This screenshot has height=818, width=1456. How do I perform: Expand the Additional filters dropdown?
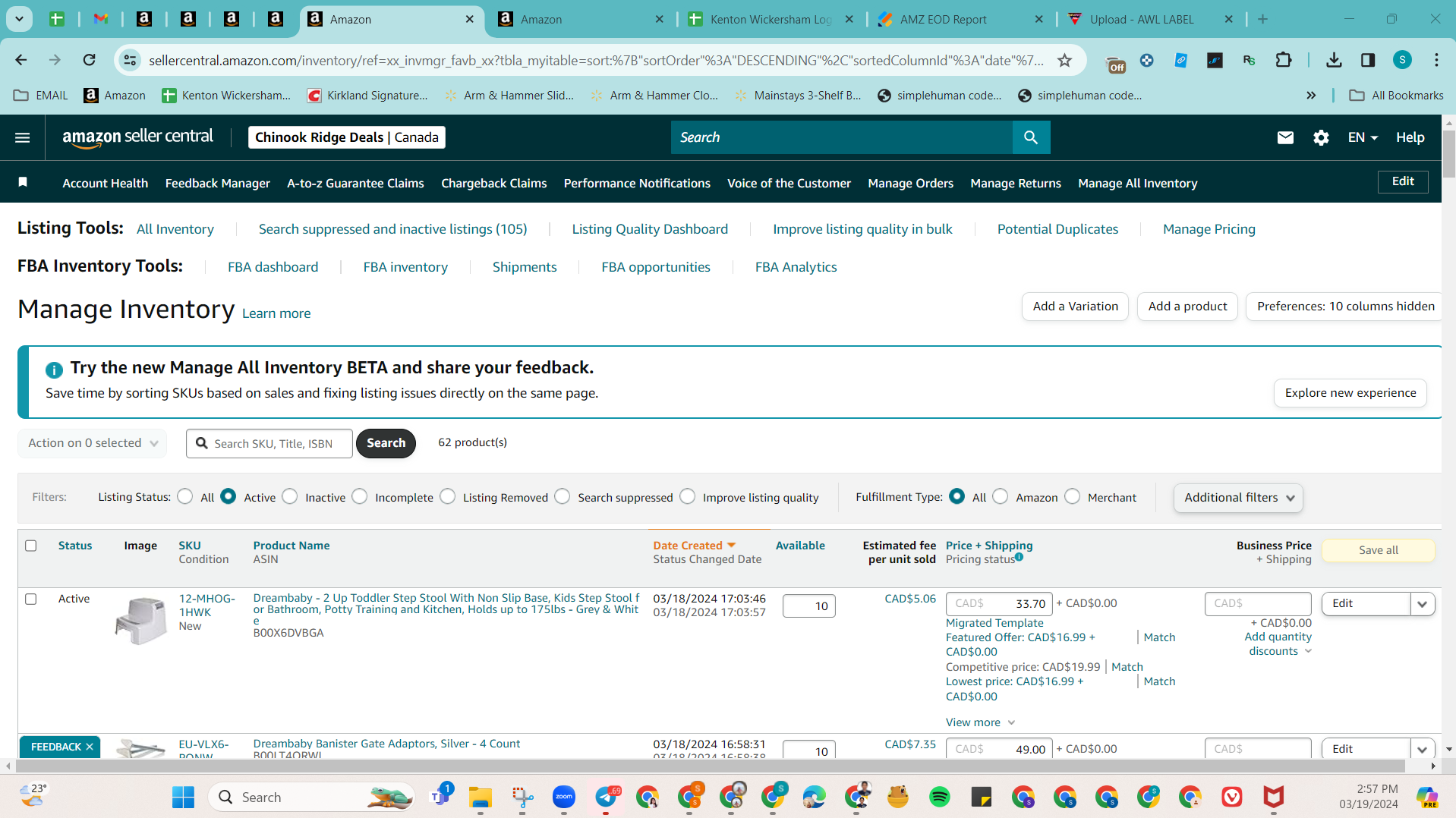click(x=1238, y=498)
